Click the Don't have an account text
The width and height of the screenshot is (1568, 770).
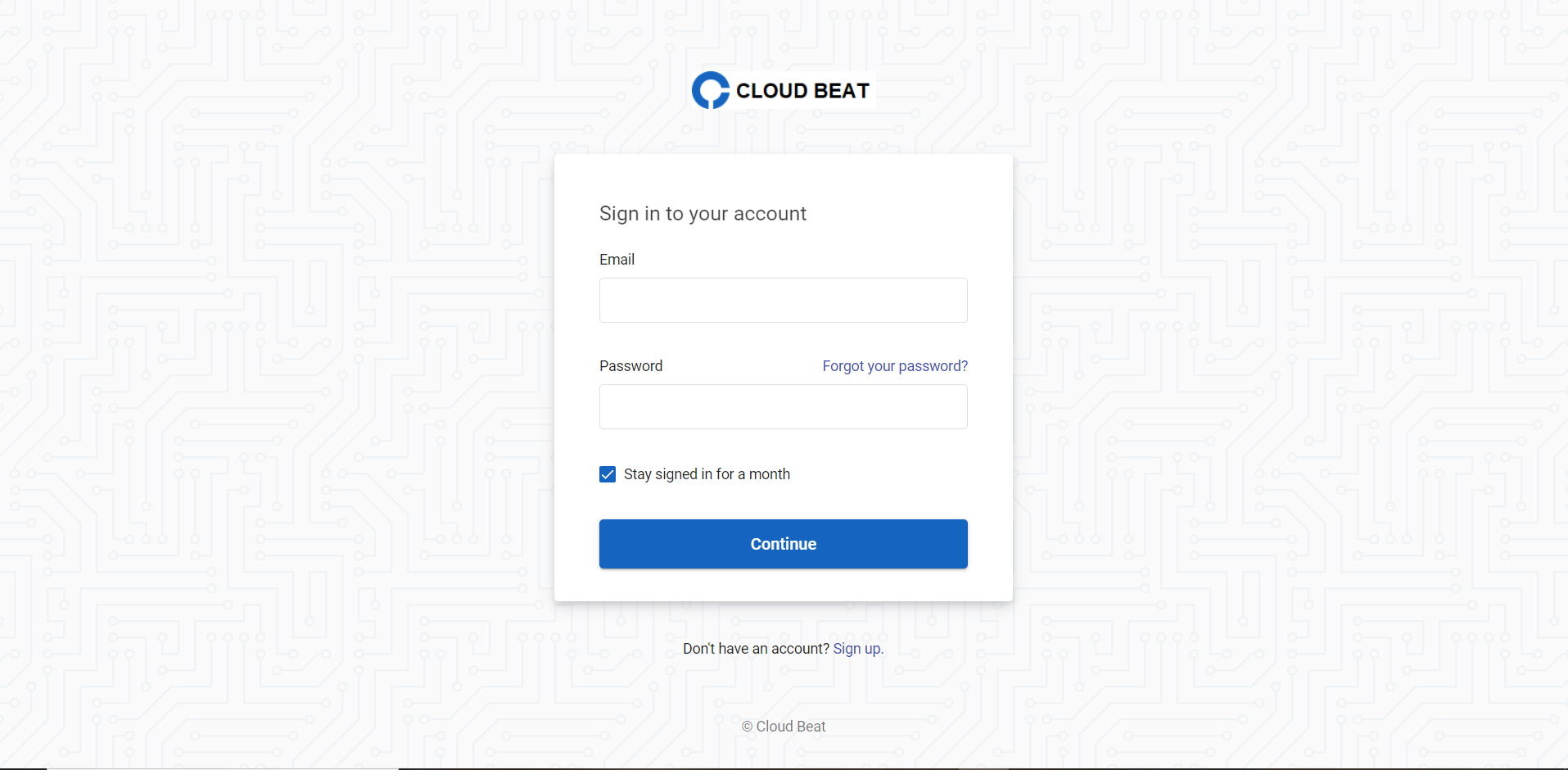pyautogui.click(x=756, y=649)
